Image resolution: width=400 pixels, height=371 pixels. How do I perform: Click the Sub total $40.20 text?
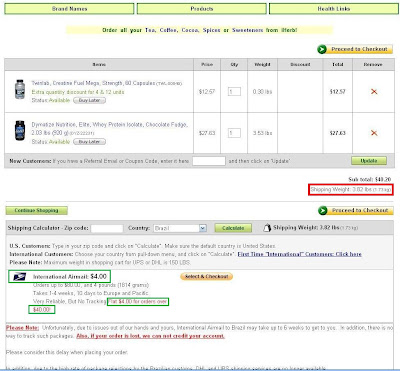click(x=370, y=179)
